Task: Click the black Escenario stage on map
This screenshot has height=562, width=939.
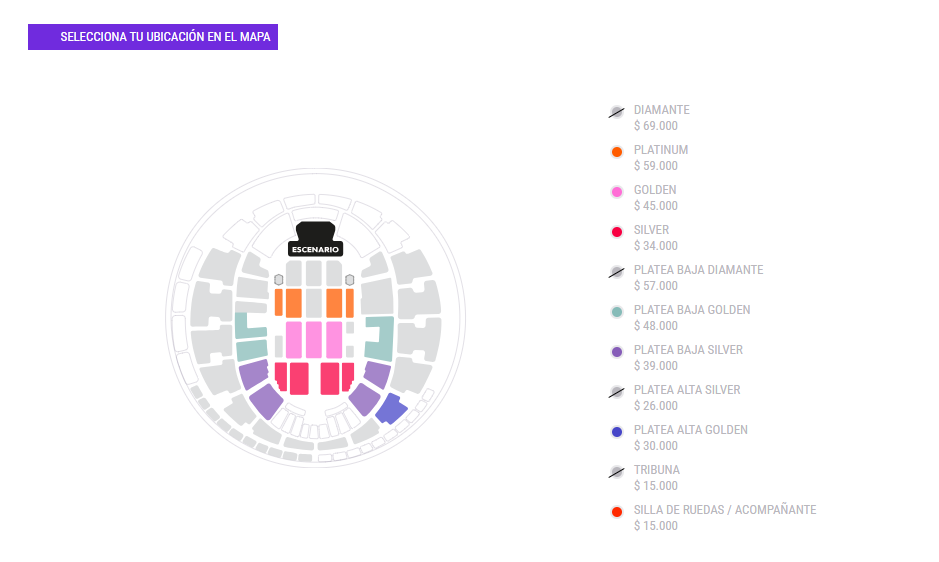Action: (x=315, y=239)
